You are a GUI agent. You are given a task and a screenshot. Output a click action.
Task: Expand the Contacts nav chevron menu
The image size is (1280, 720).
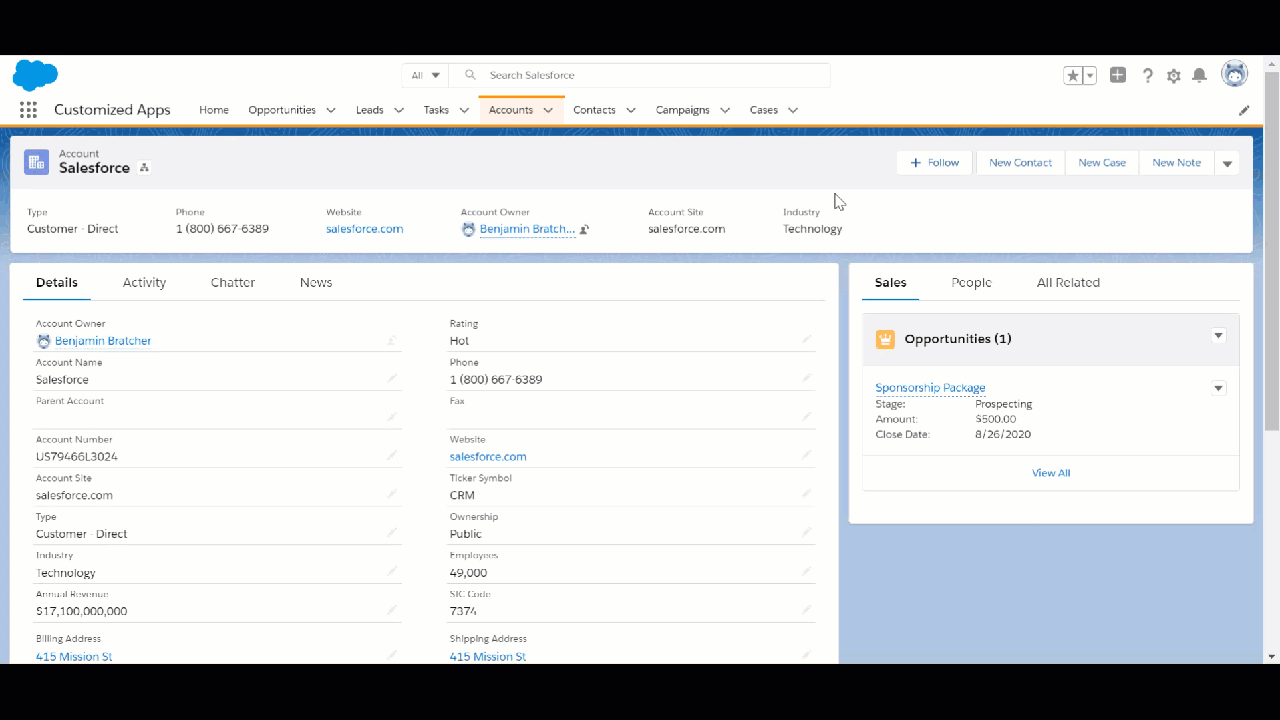coord(631,110)
